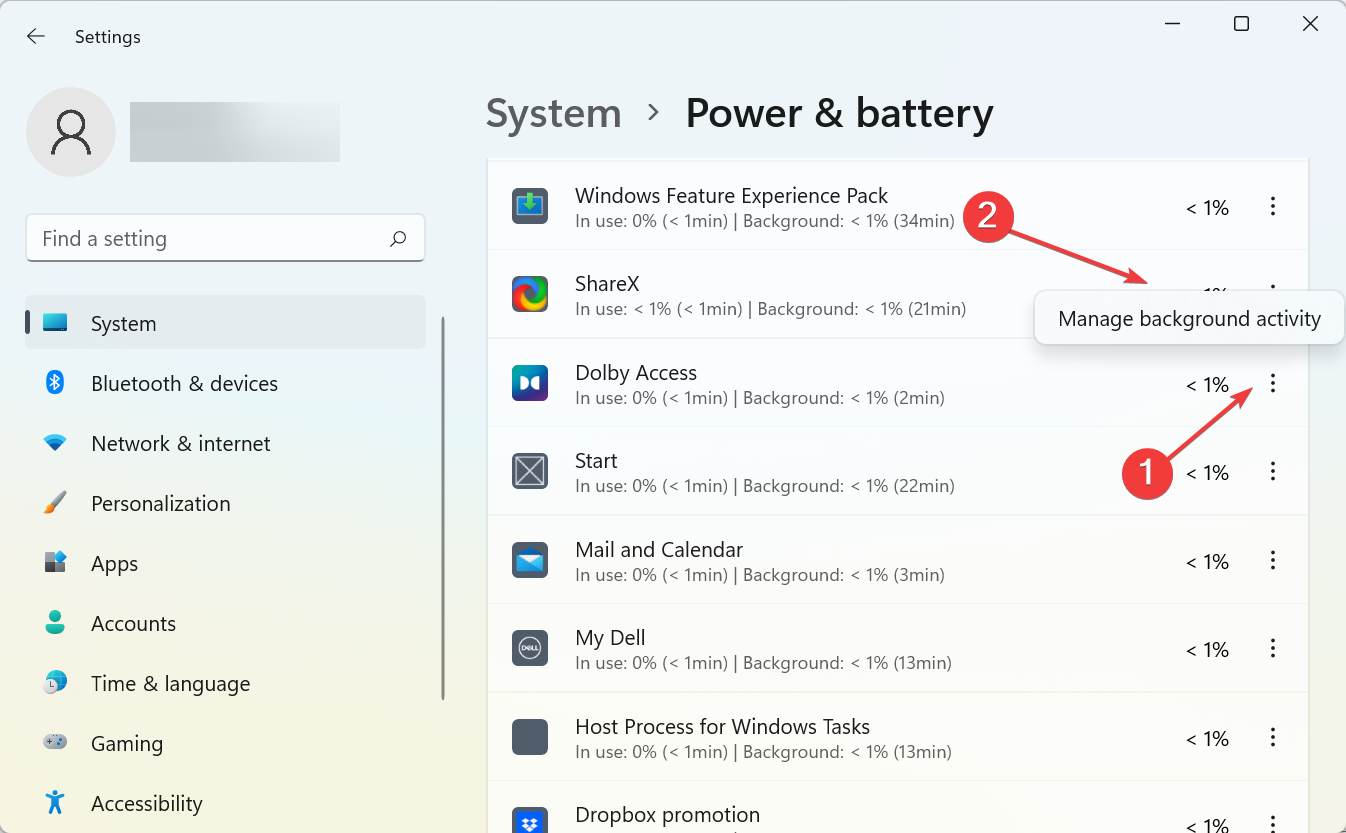This screenshot has height=833, width=1346.
Task: Maximize the Settings window
Action: pyautogui.click(x=1241, y=24)
